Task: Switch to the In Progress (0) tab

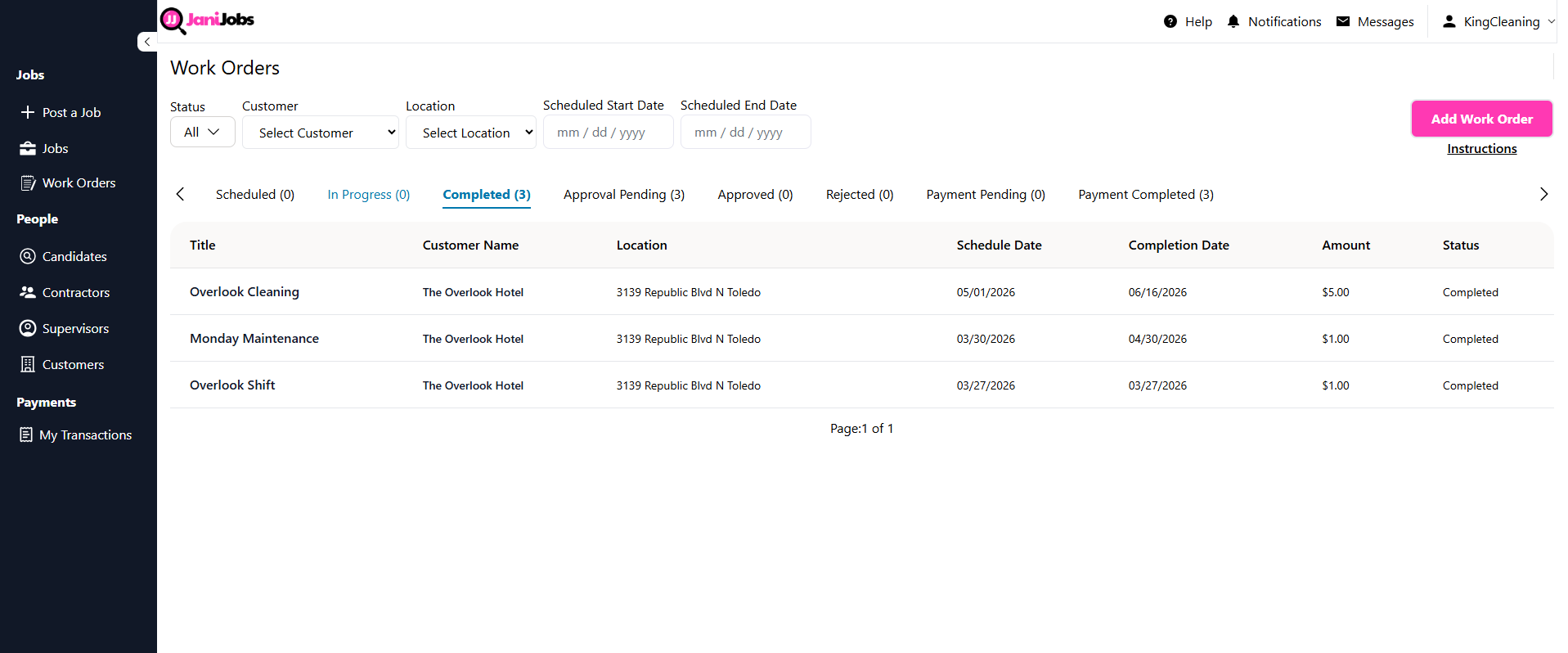Action: (x=369, y=194)
